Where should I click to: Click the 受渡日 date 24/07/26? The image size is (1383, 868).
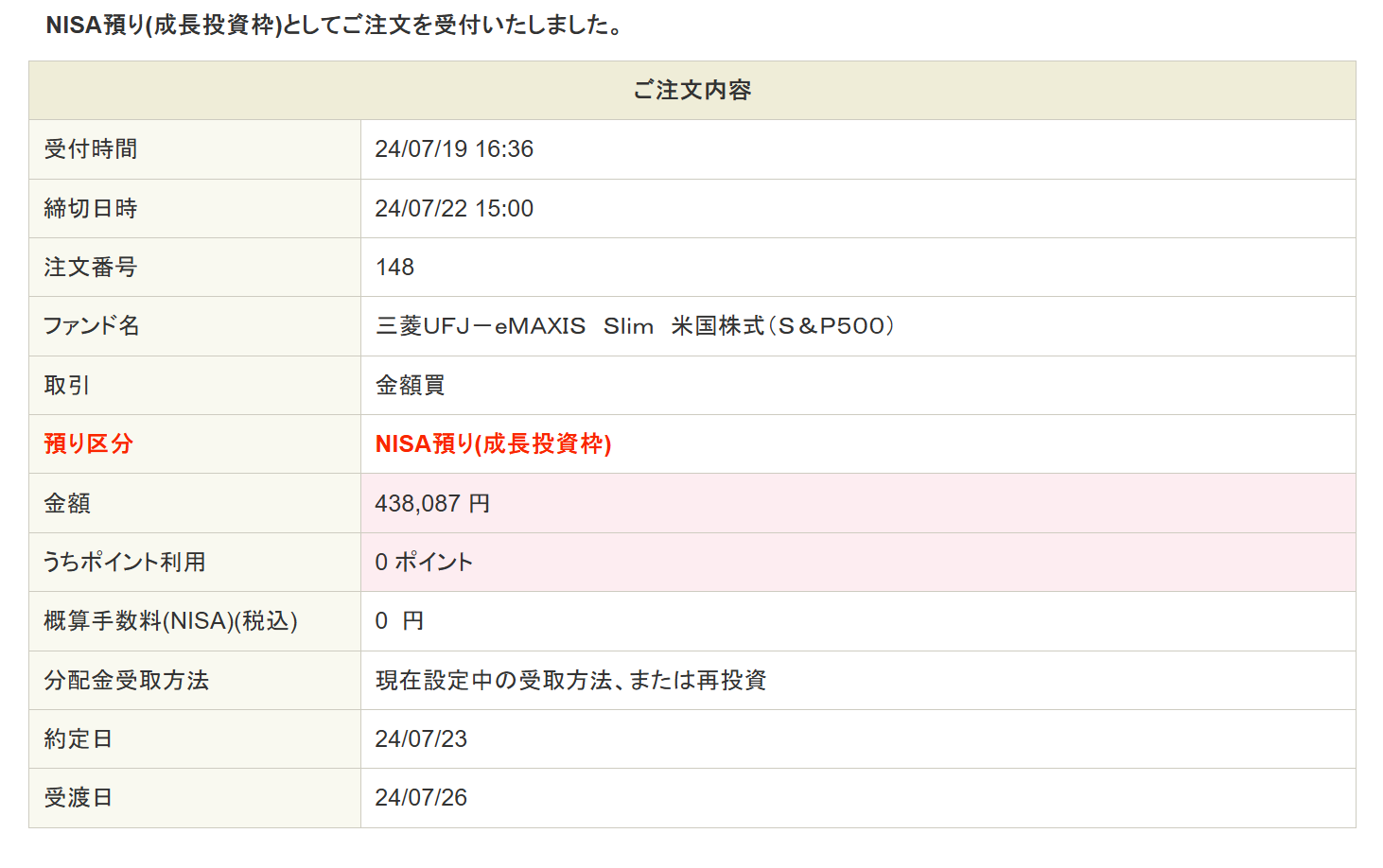coord(421,797)
